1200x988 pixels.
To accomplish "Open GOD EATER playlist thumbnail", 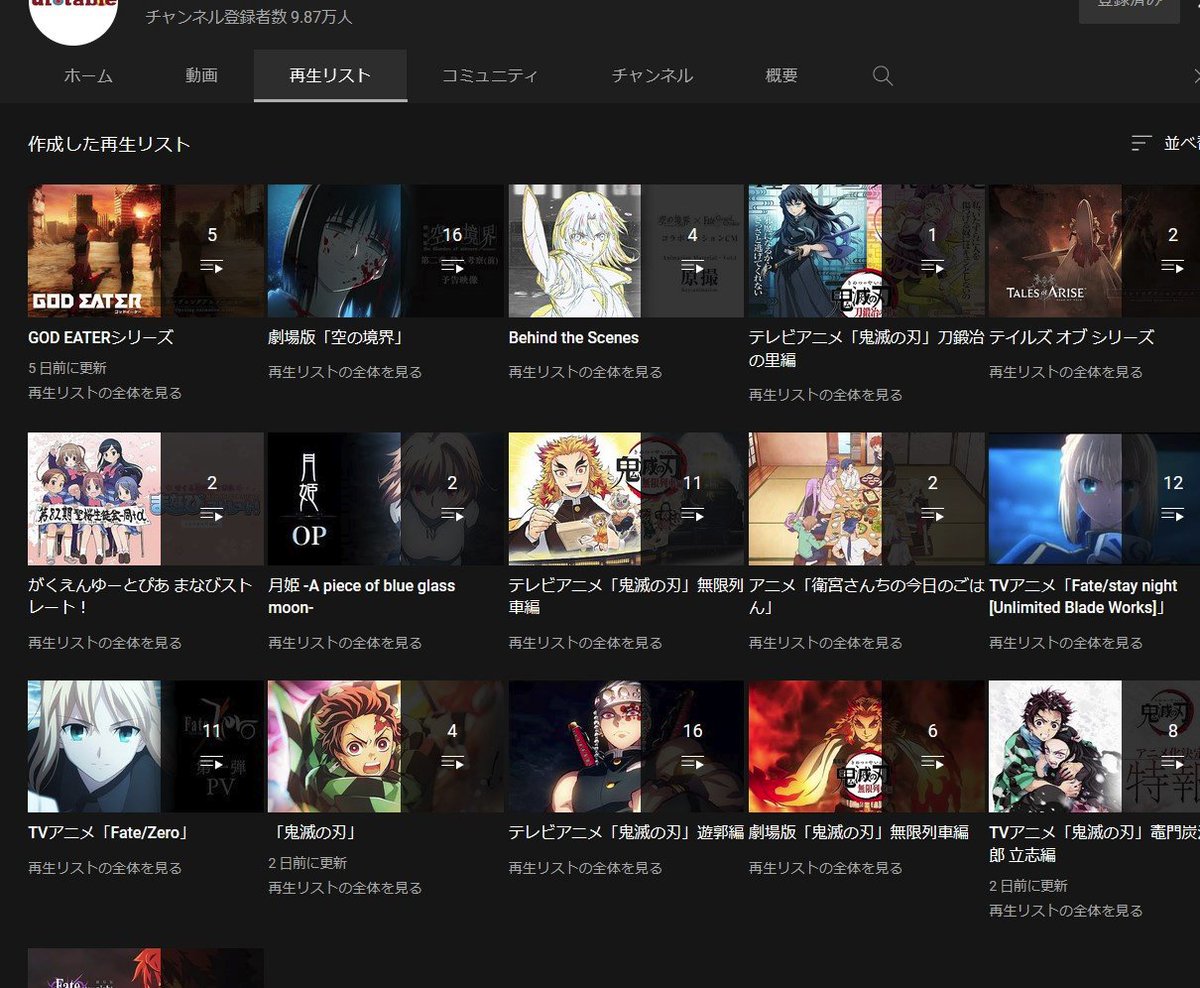I will (x=146, y=250).
